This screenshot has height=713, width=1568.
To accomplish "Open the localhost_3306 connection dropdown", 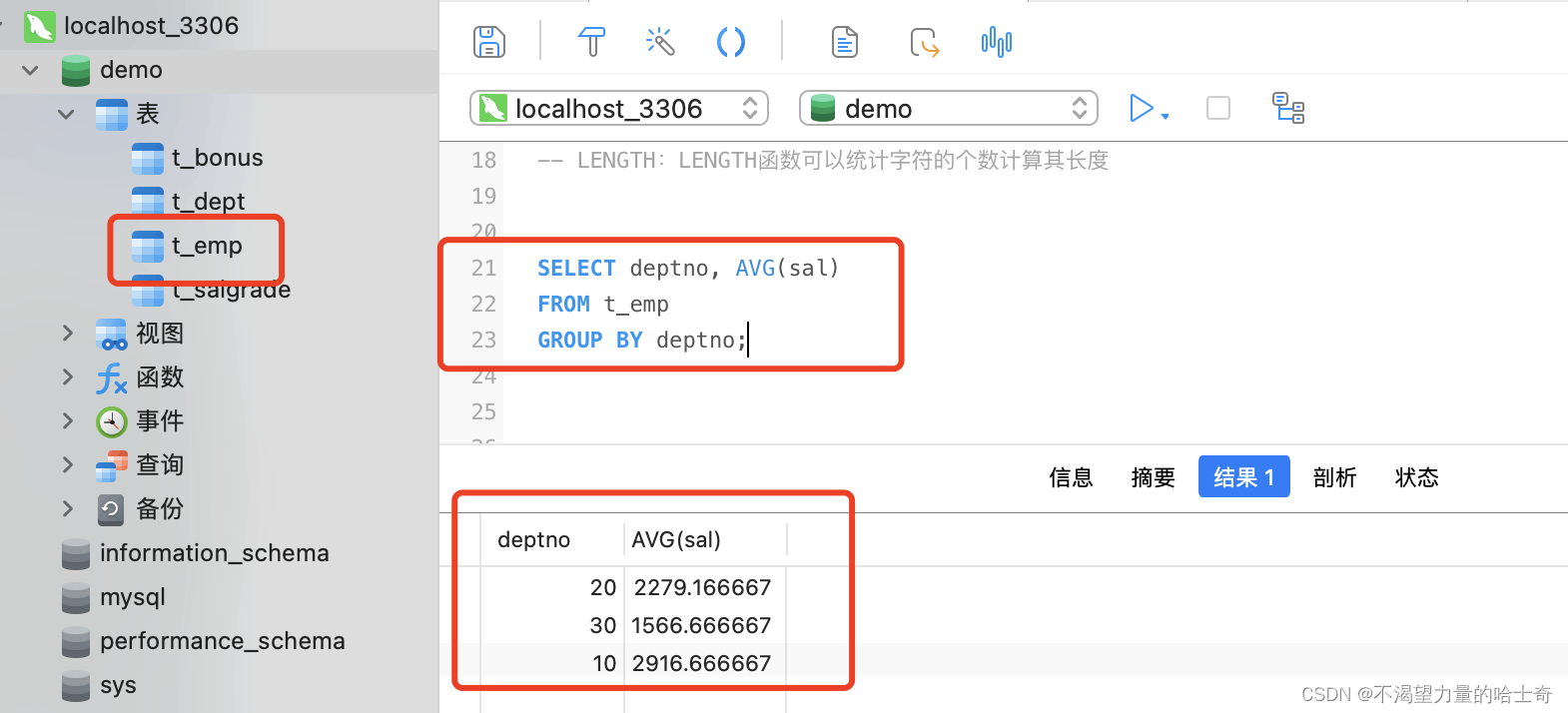I will (619, 108).
